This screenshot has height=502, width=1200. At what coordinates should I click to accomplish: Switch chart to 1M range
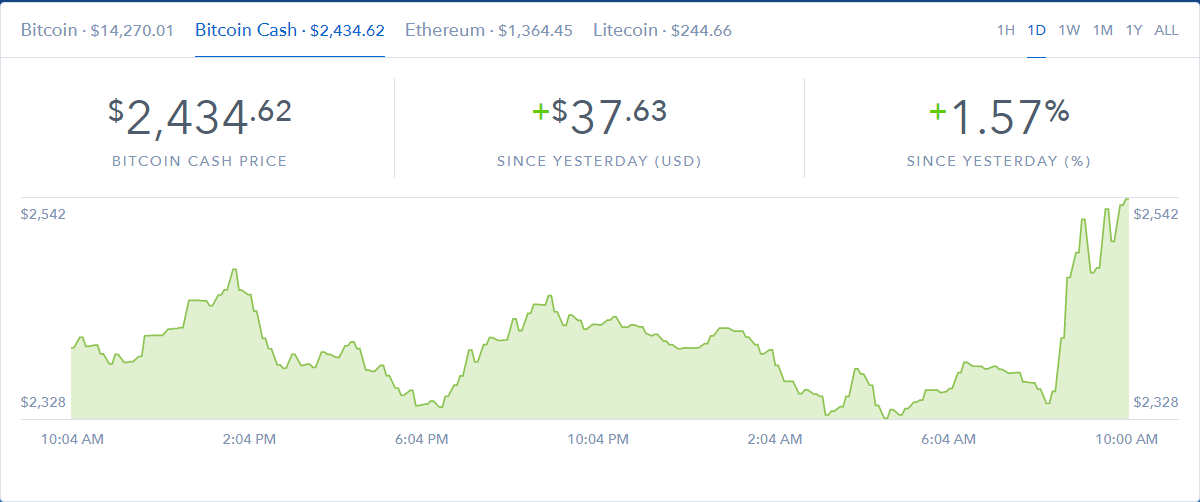point(1103,30)
